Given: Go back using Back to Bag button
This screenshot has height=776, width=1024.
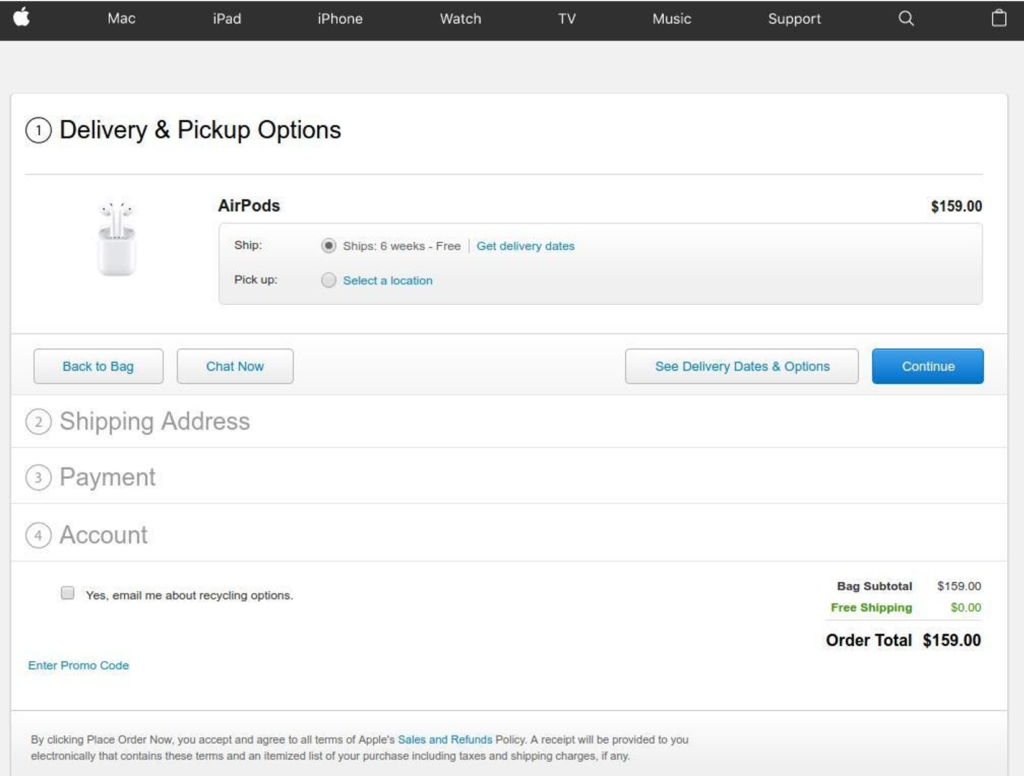Looking at the screenshot, I should (98, 366).
